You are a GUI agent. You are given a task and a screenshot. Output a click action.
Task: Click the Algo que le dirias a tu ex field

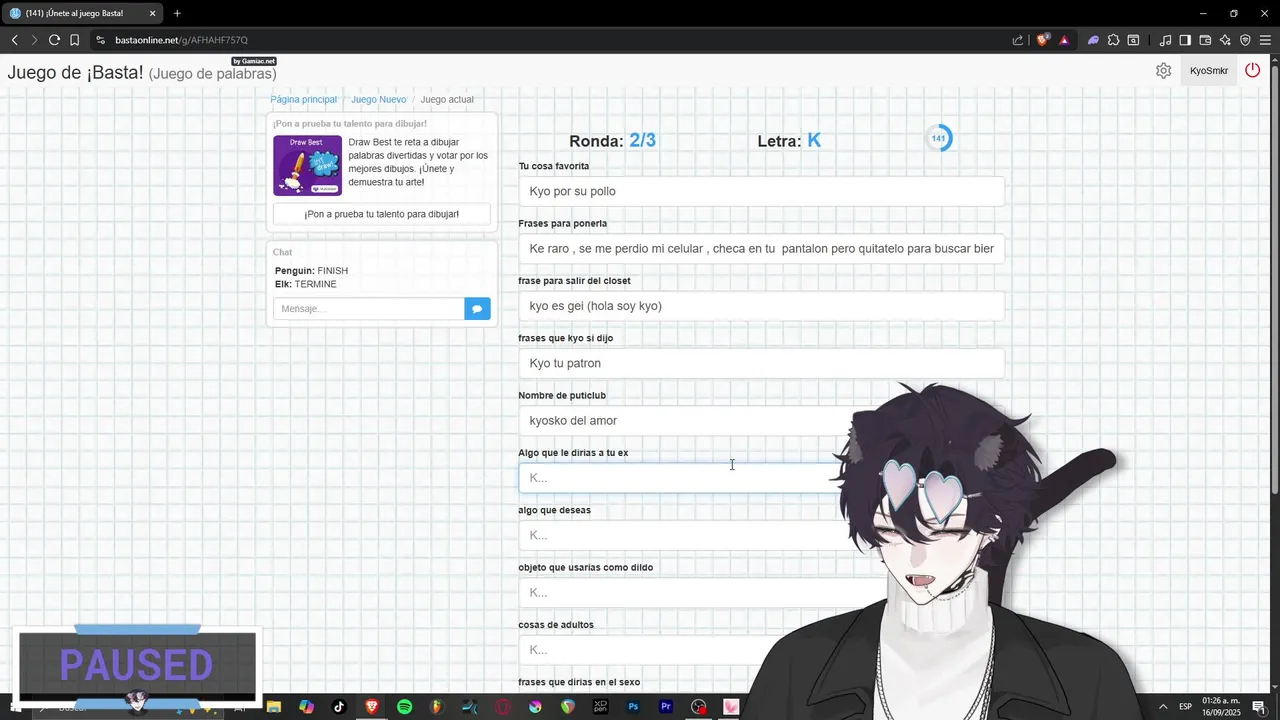680,478
